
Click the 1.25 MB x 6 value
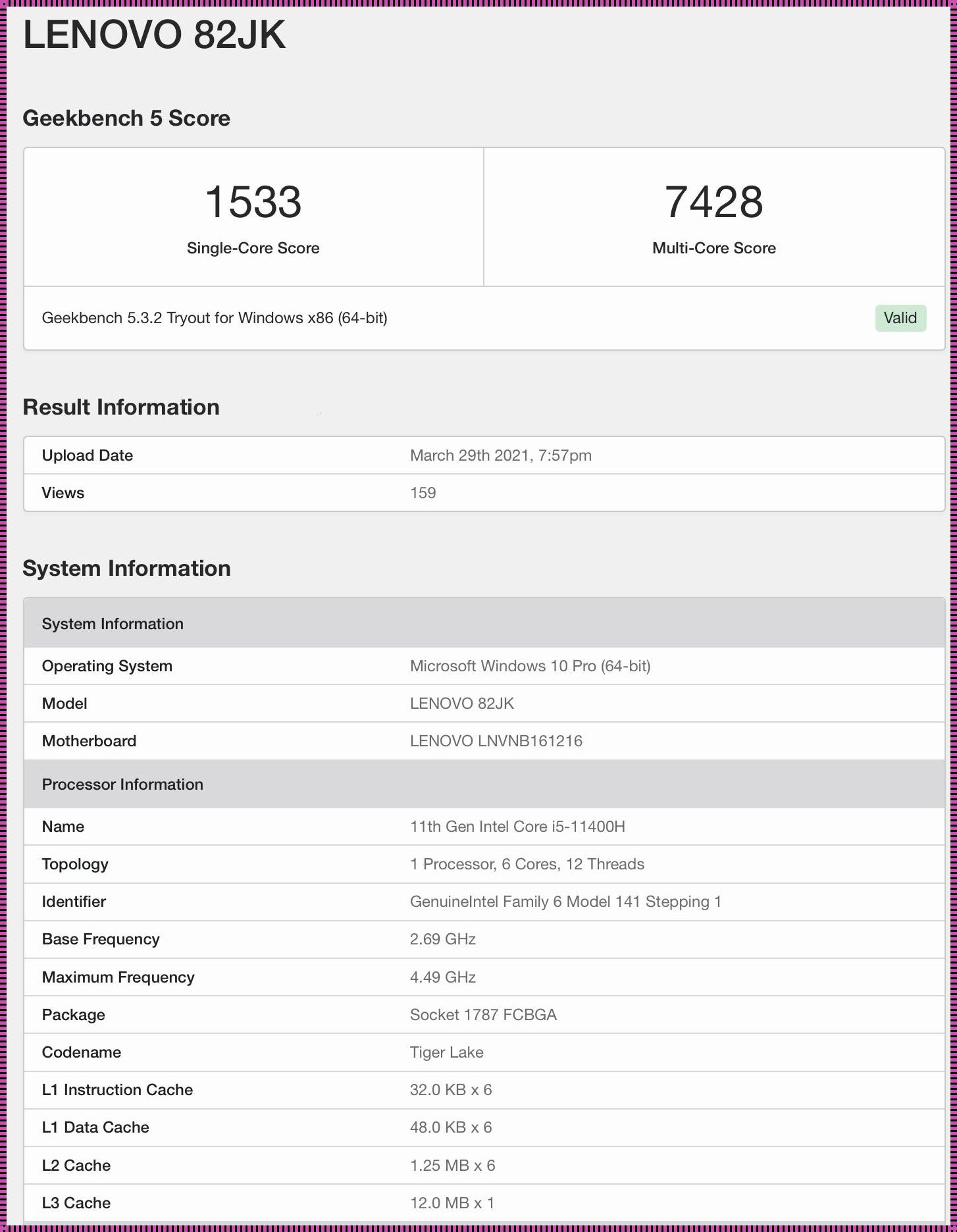[453, 1166]
